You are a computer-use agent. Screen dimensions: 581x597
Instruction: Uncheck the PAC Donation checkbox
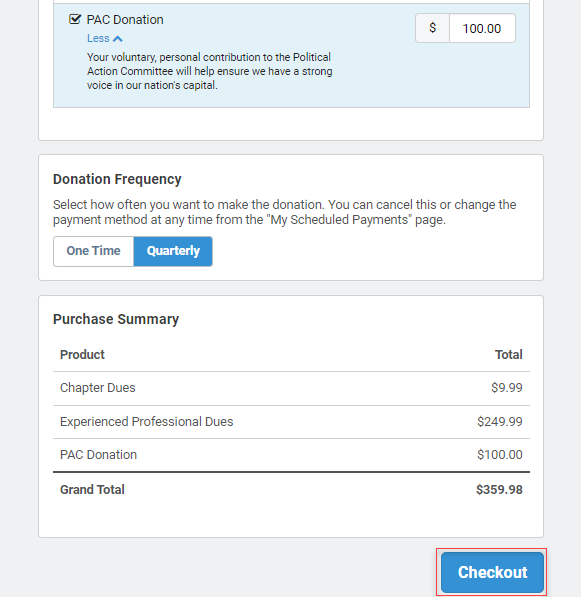click(75, 19)
